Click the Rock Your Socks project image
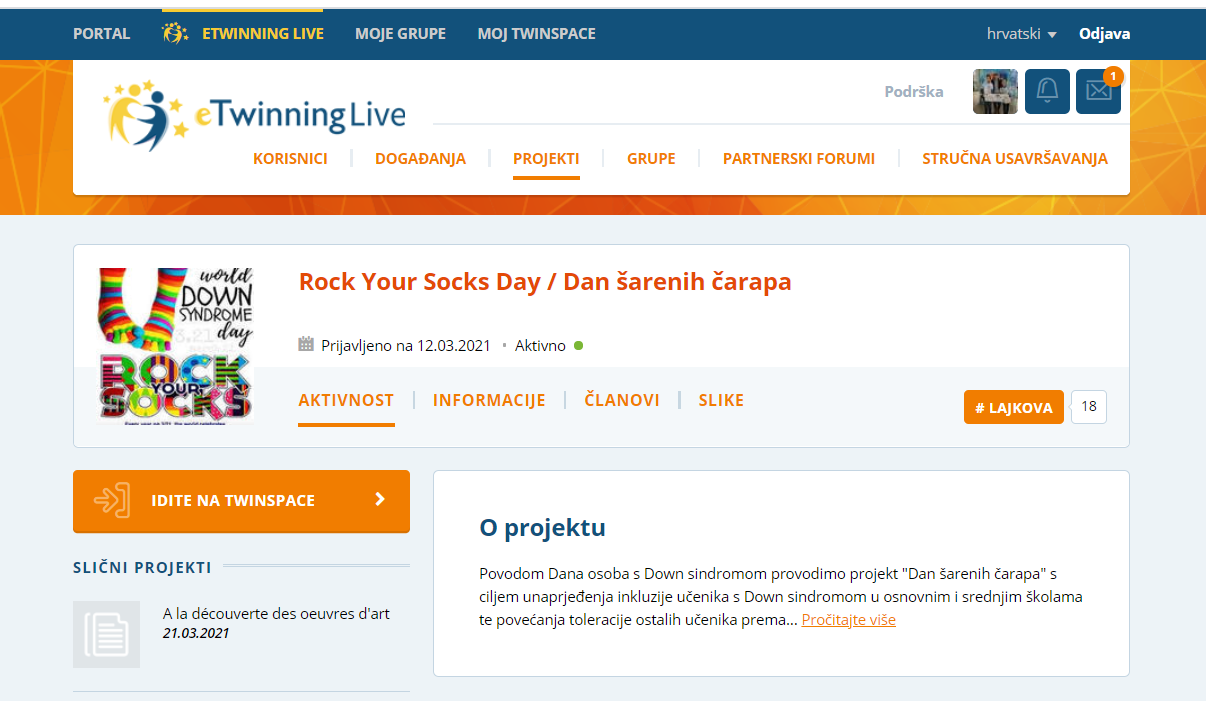1206x701 pixels. click(x=176, y=346)
